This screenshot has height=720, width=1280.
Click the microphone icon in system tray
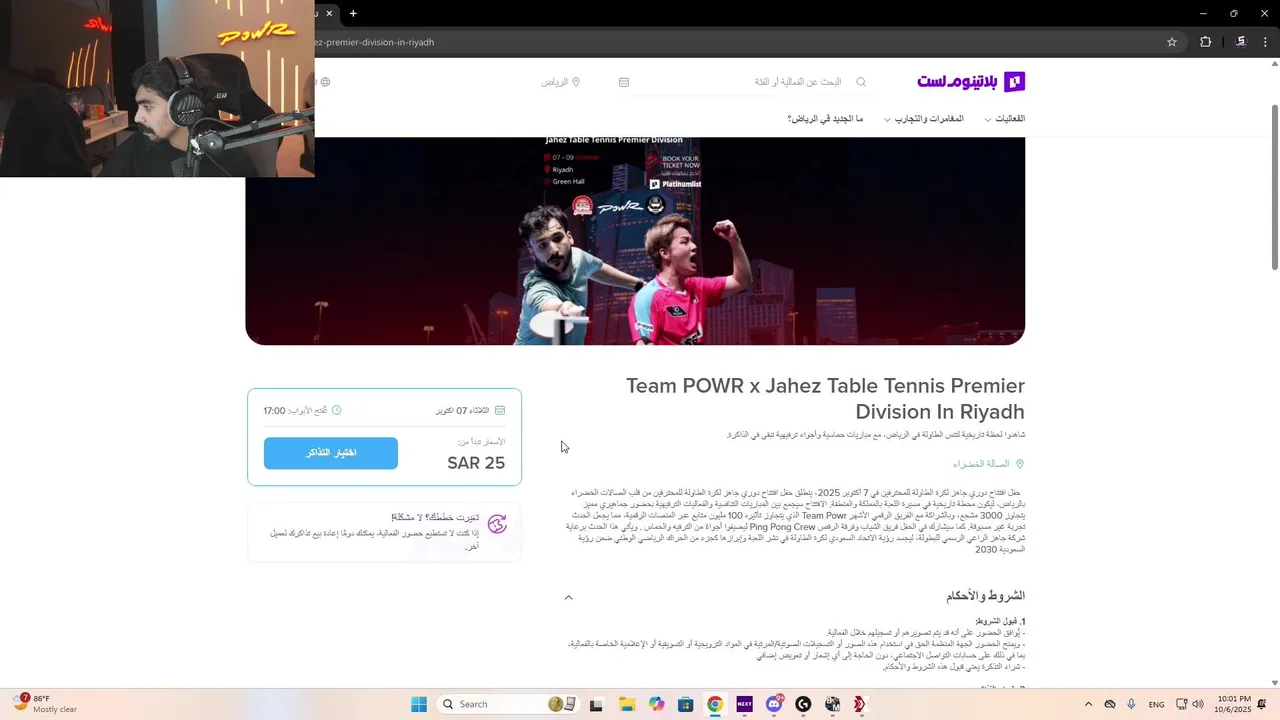coord(1131,704)
